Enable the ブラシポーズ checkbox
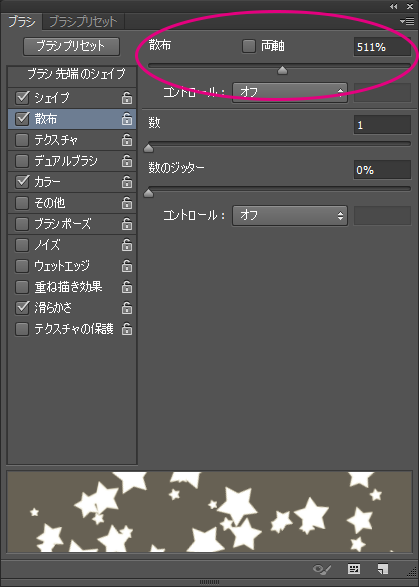Image resolution: width=419 pixels, height=587 pixels. pyautogui.click(x=22, y=224)
